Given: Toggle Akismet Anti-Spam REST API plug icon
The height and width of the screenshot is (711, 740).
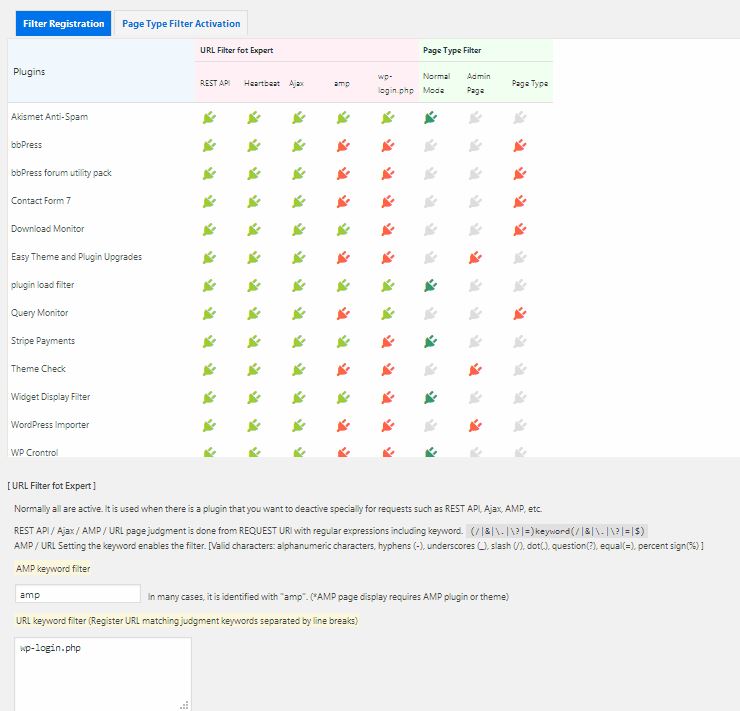Looking at the screenshot, I should tap(209, 117).
